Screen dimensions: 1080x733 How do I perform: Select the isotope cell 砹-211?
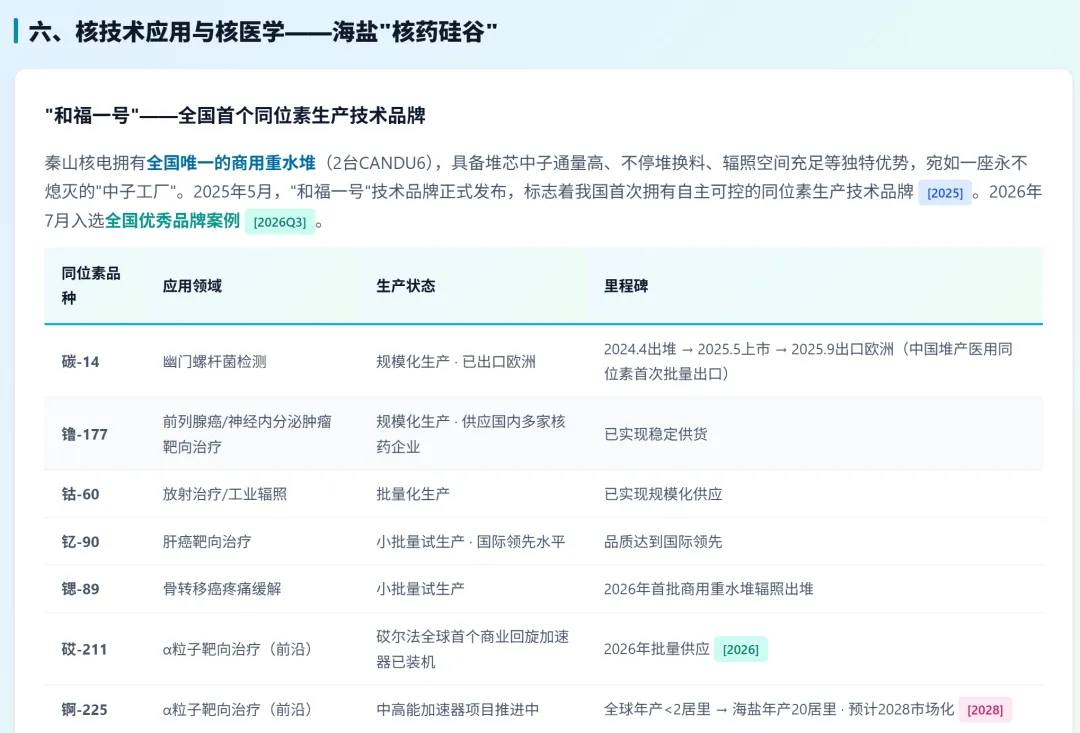tap(85, 649)
